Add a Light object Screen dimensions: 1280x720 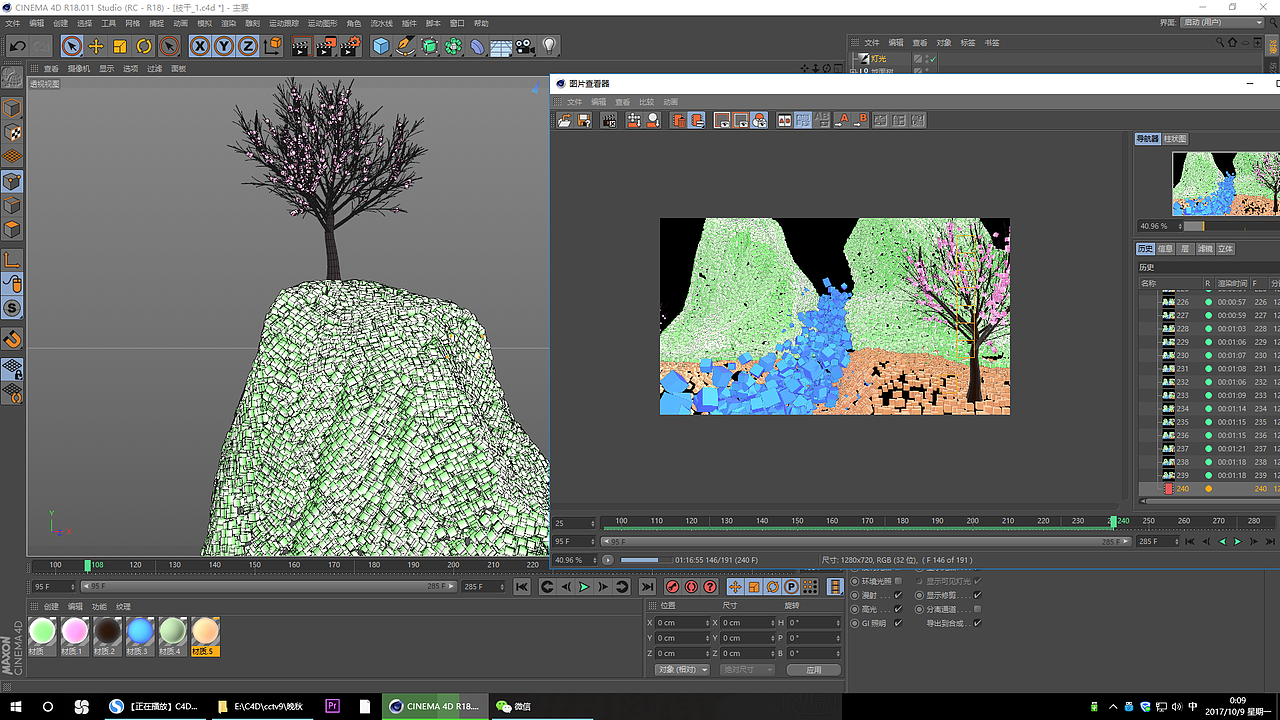(x=550, y=46)
